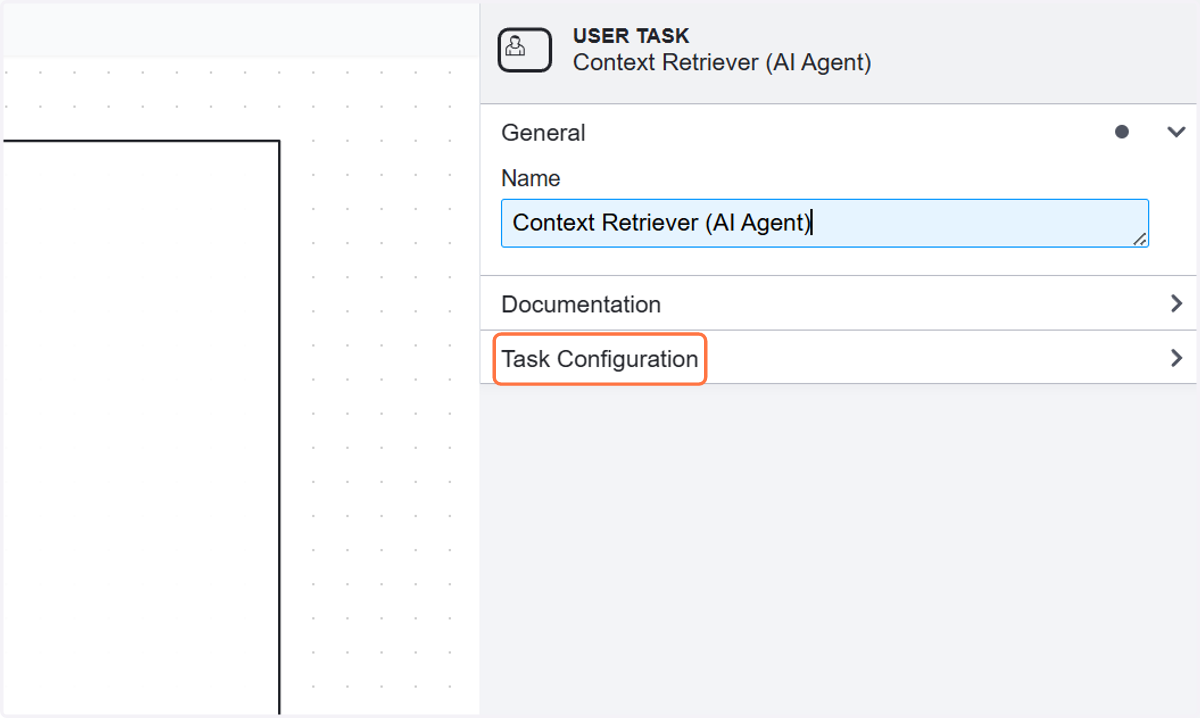Collapse the General section chevron
The width and height of the screenshot is (1200, 718).
coord(1176,132)
